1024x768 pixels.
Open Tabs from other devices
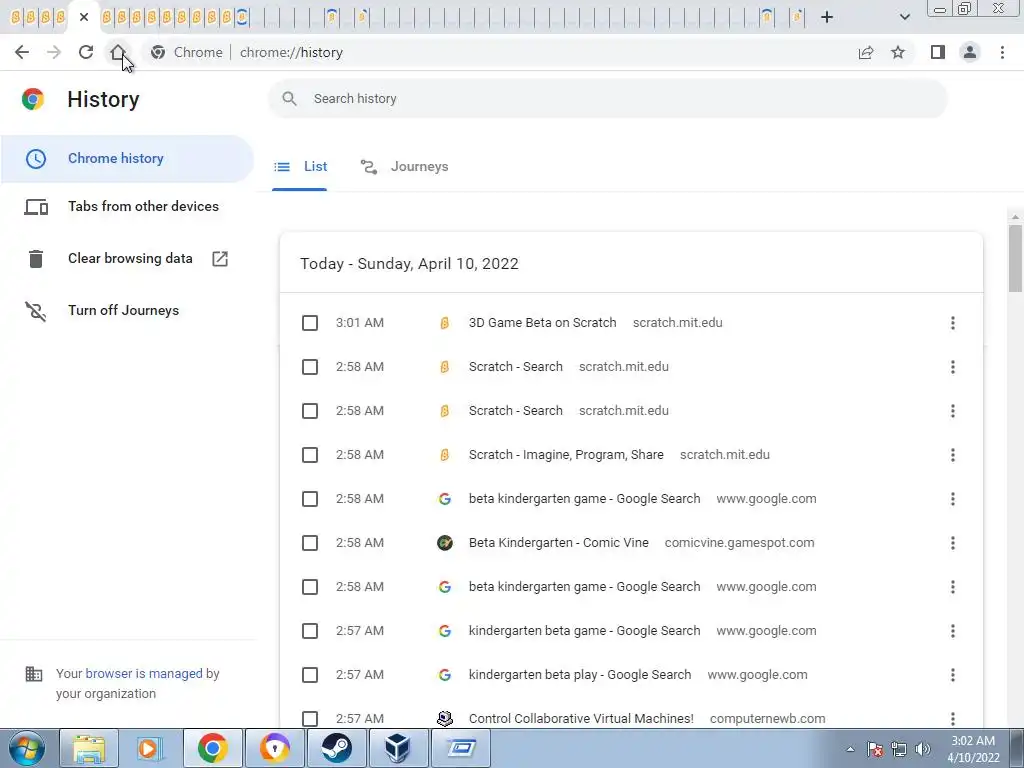(x=127, y=206)
